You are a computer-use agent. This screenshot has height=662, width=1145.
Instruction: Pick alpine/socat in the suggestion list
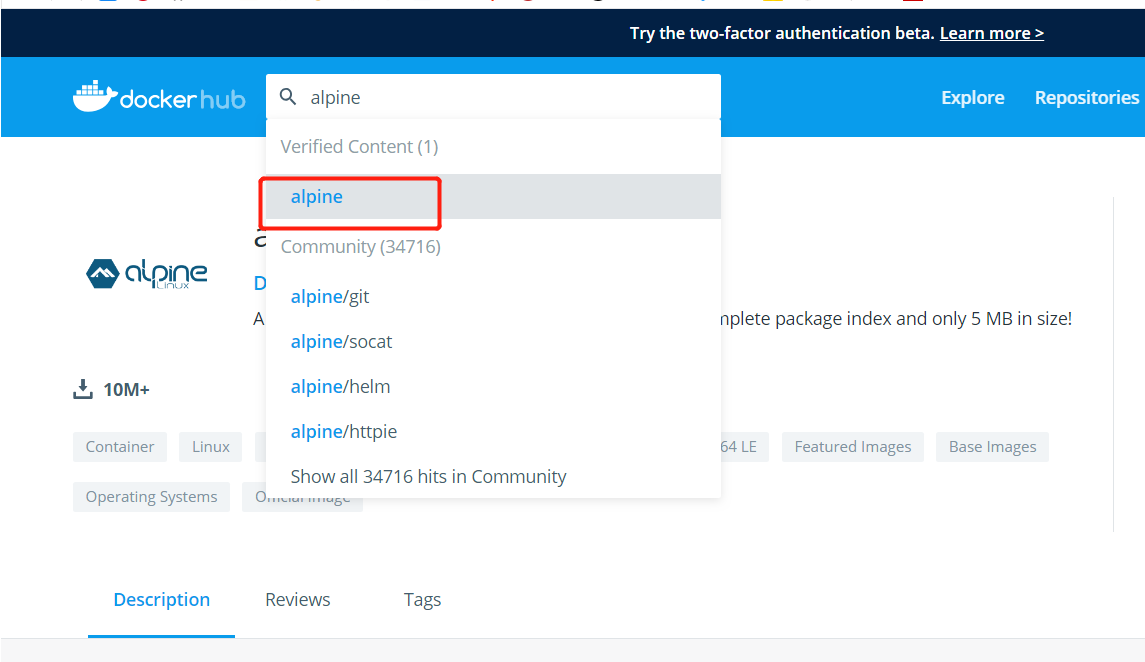tap(341, 342)
